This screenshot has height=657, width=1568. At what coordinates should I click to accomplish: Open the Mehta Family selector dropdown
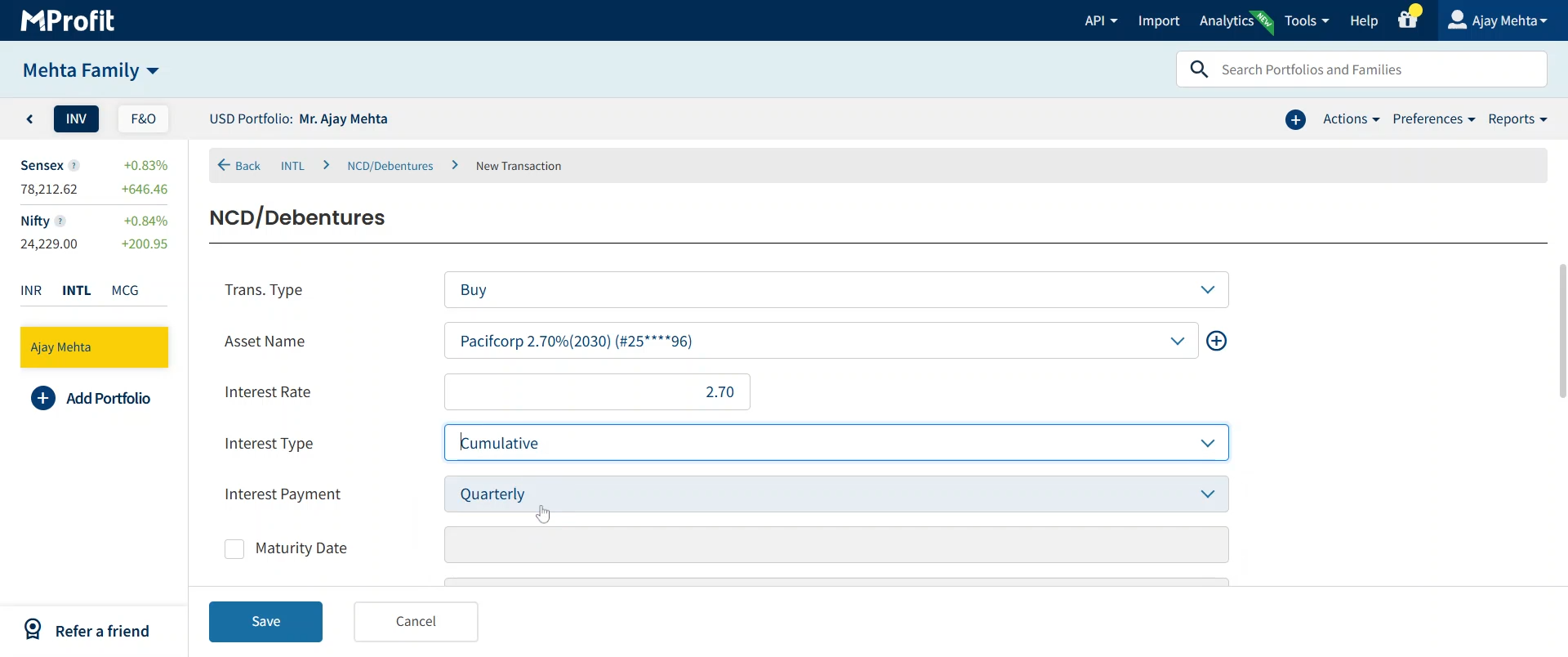coord(91,70)
